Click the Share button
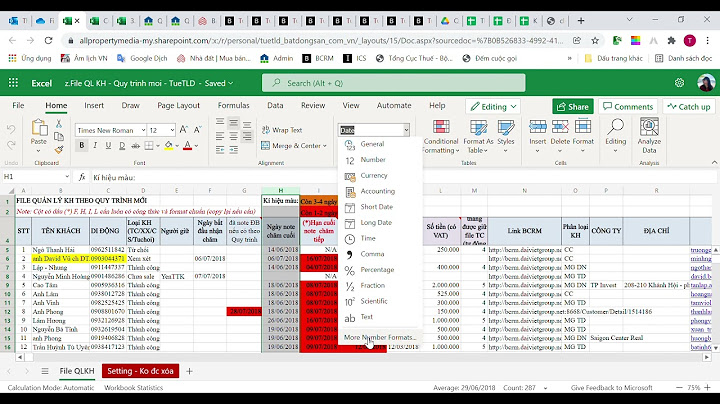The width and height of the screenshot is (720, 404). click(573, 107)
